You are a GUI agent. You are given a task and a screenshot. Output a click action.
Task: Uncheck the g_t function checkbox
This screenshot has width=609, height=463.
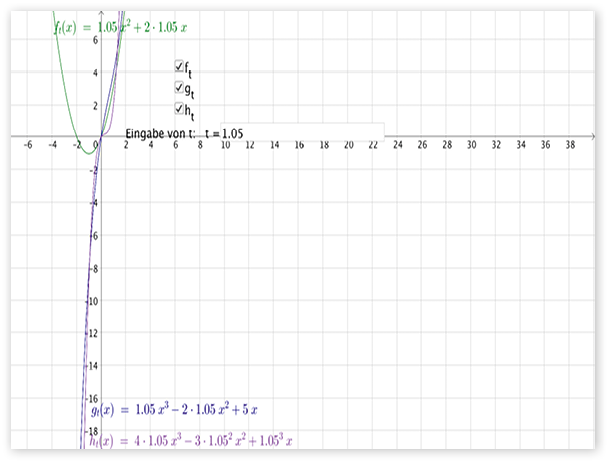(x=179, y=87)
